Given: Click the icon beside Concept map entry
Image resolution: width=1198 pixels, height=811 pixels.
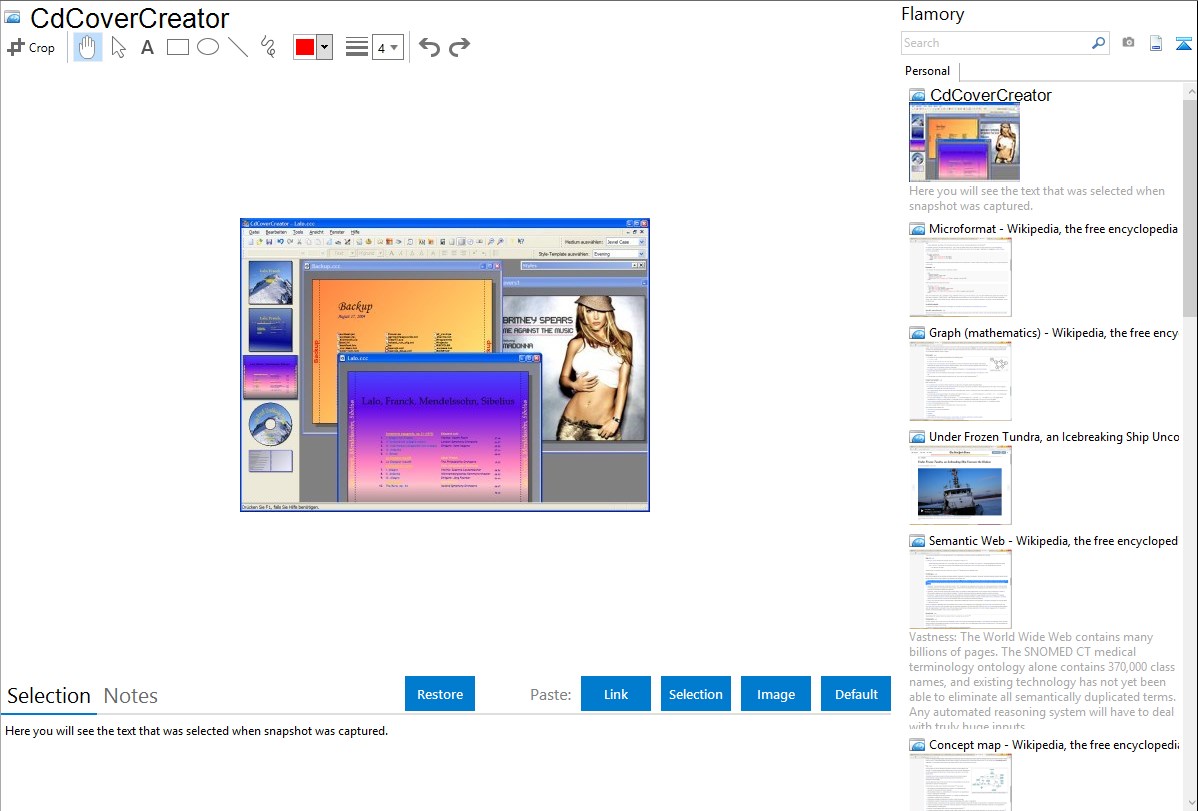Looking at the screenshot, I should point(917,745).
